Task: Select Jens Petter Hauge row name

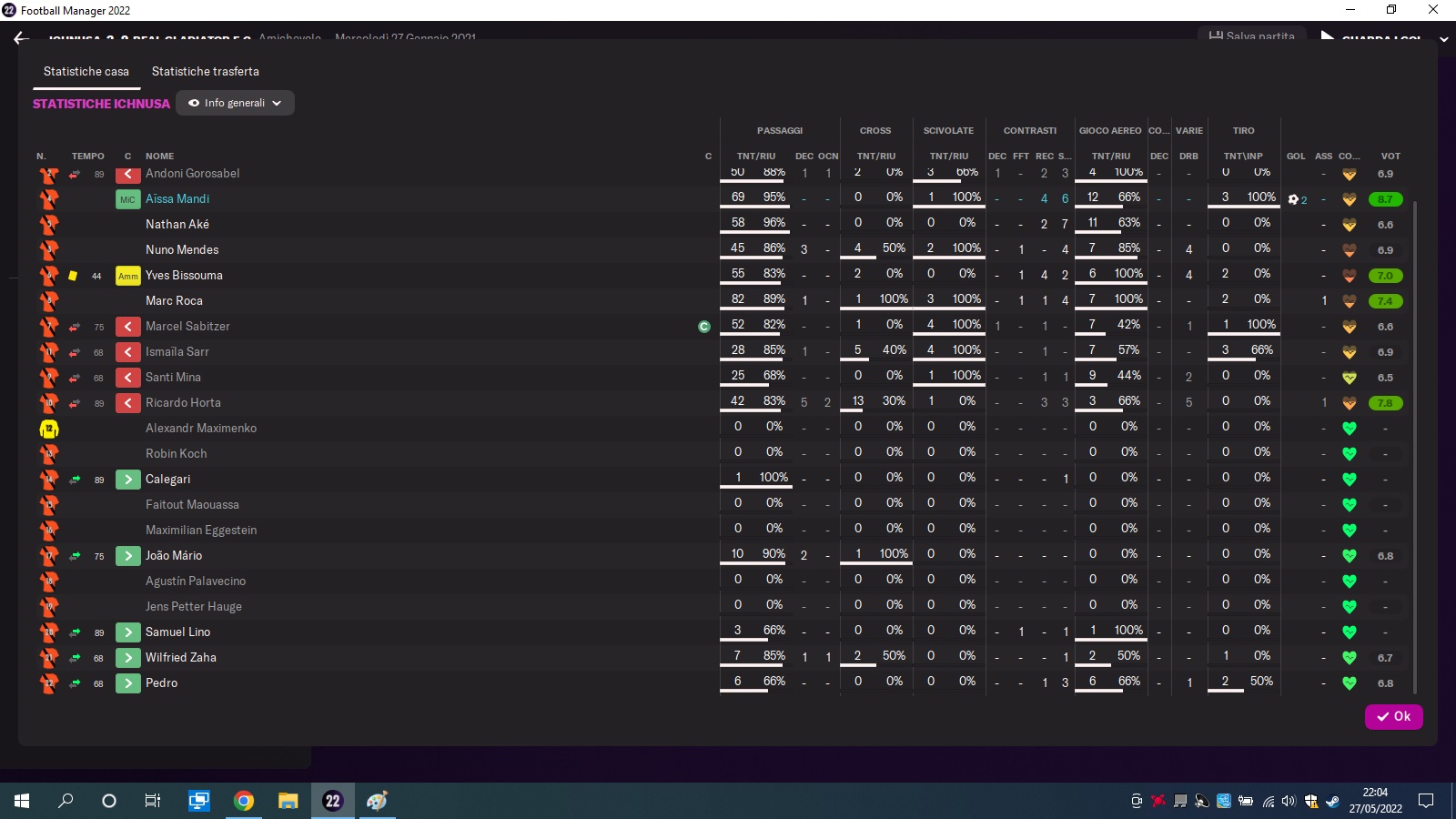Action: tap(194, 606)
